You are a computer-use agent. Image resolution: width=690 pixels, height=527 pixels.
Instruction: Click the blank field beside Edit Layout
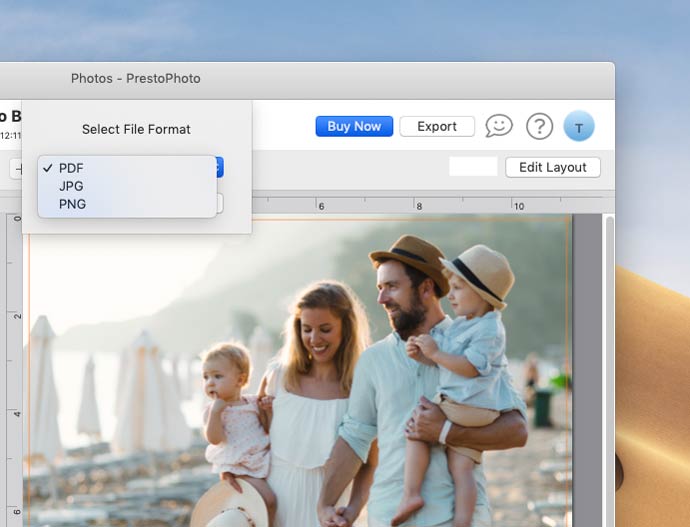(x=473, y=167)
